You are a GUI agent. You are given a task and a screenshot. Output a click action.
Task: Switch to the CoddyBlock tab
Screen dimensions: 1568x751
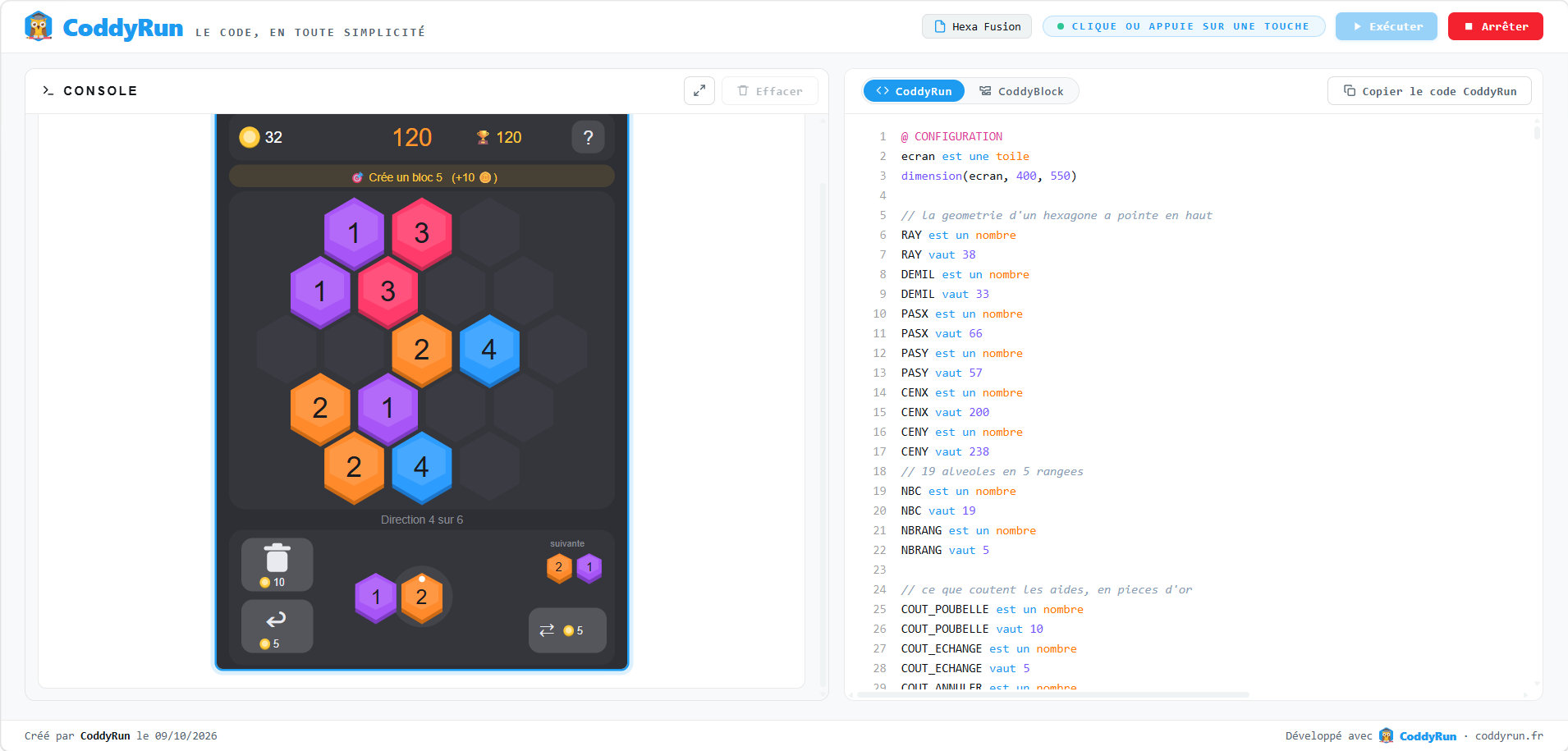tap(1021, 91)
